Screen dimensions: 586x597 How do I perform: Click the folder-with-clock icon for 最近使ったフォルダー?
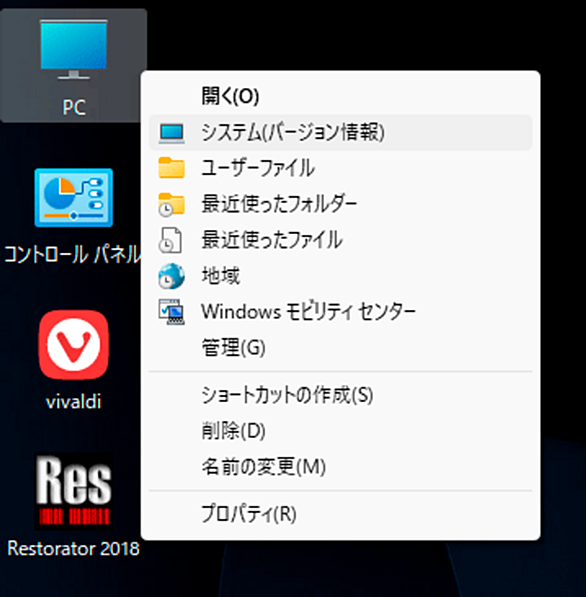172,204
